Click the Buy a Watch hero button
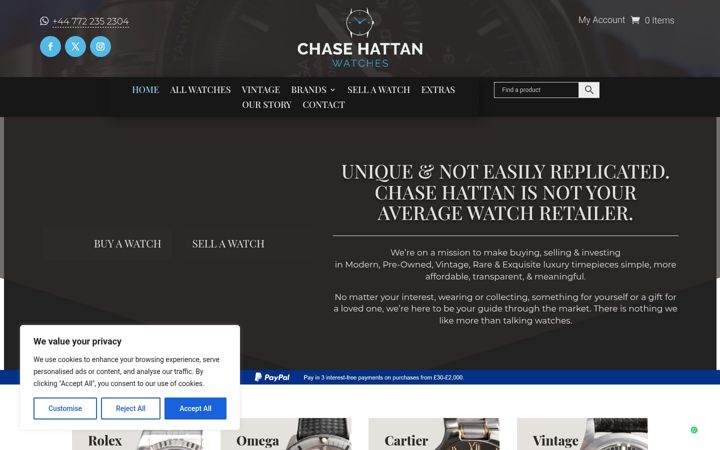This screenshot has width=720, height=450. (x=127, y=244)
